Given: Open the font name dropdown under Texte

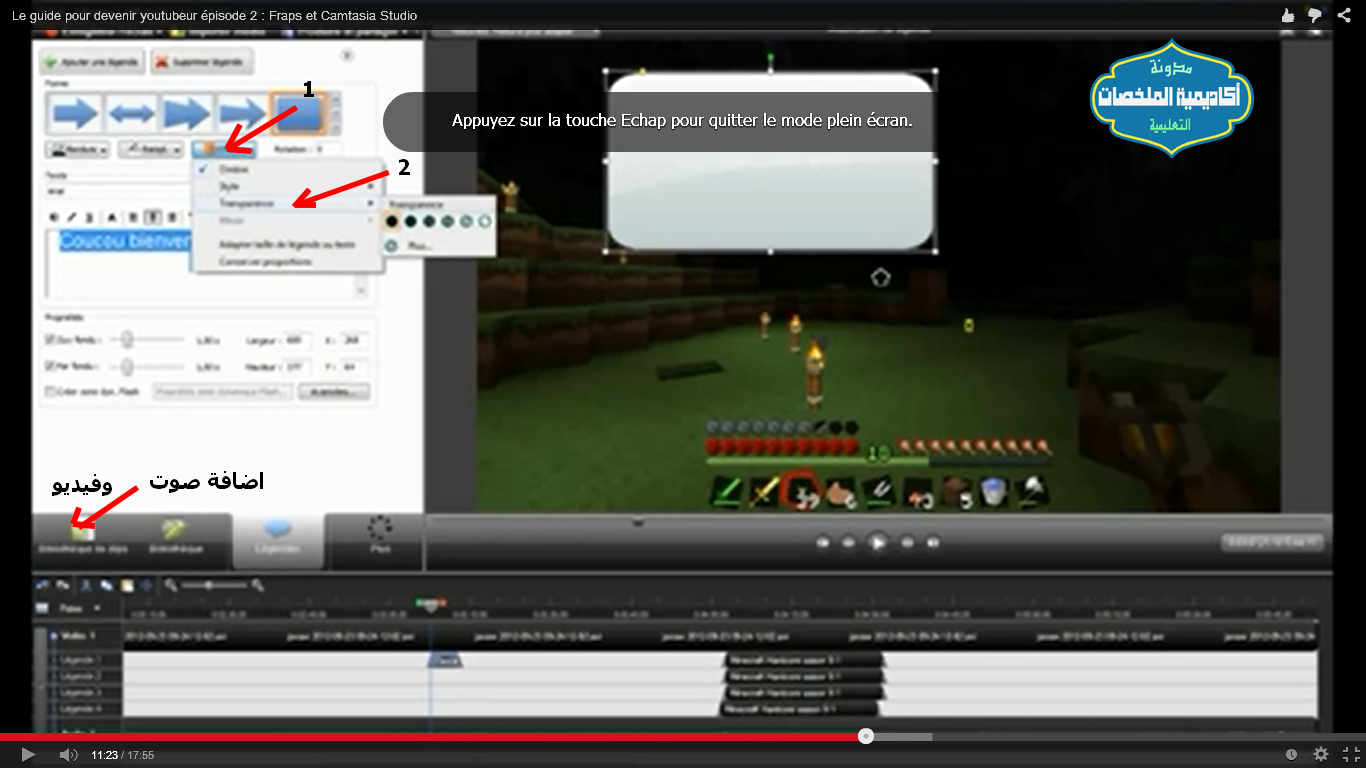Looking at the screenshot, I should [119, 191].
